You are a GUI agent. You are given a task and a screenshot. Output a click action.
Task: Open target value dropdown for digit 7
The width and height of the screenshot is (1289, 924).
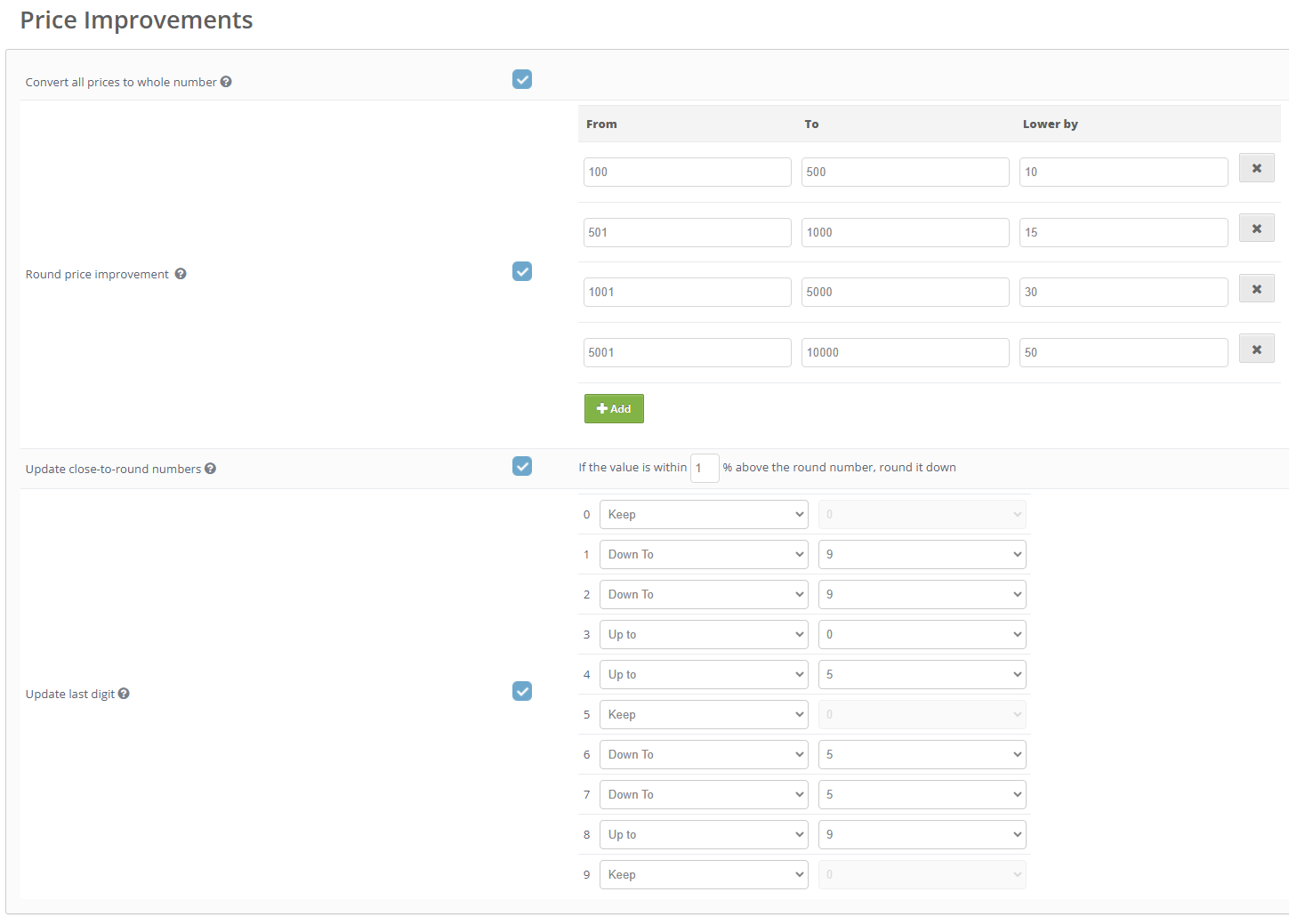tap(922, 794)
